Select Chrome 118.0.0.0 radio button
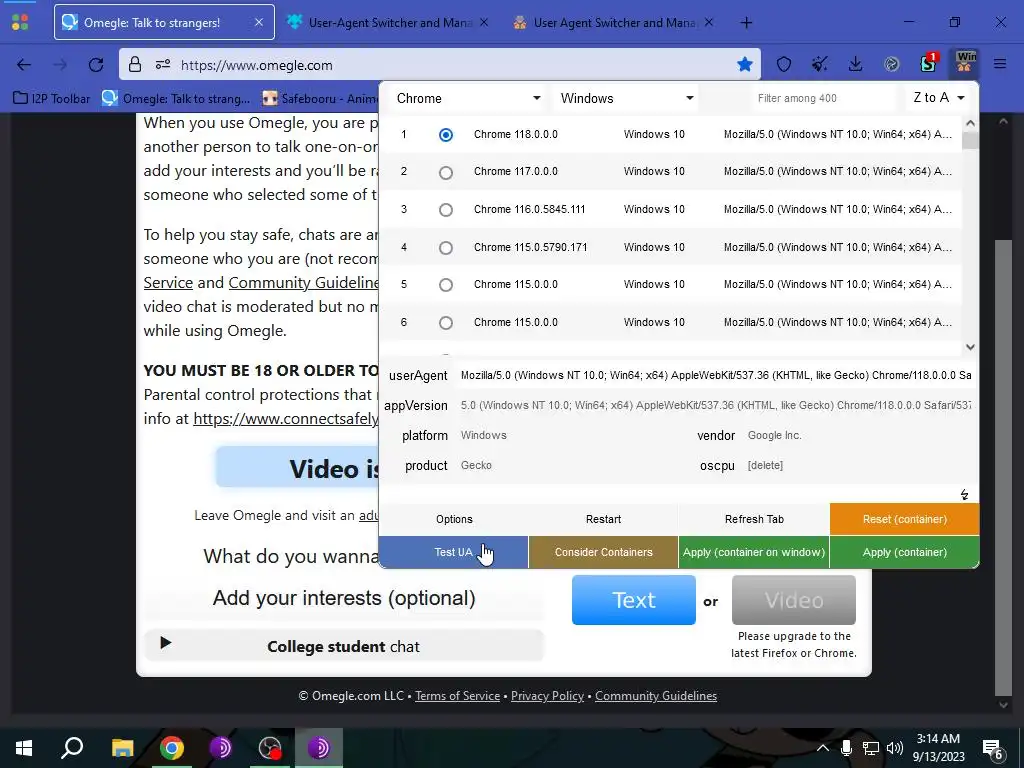The height and width of the screenshot is (768, 1024). (x=445, y=135)
